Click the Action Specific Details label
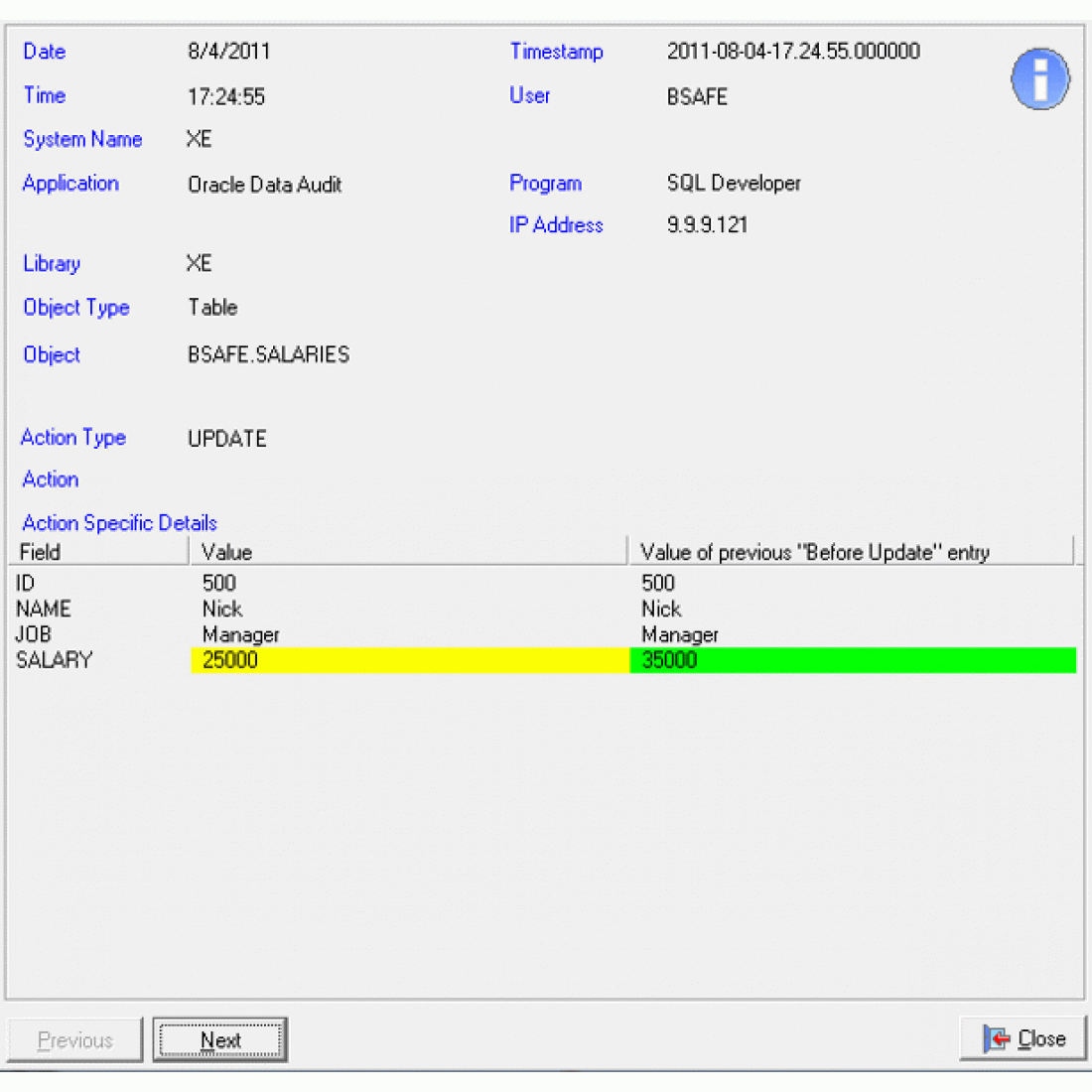Screen dimensions: 1092x1092 119,523
